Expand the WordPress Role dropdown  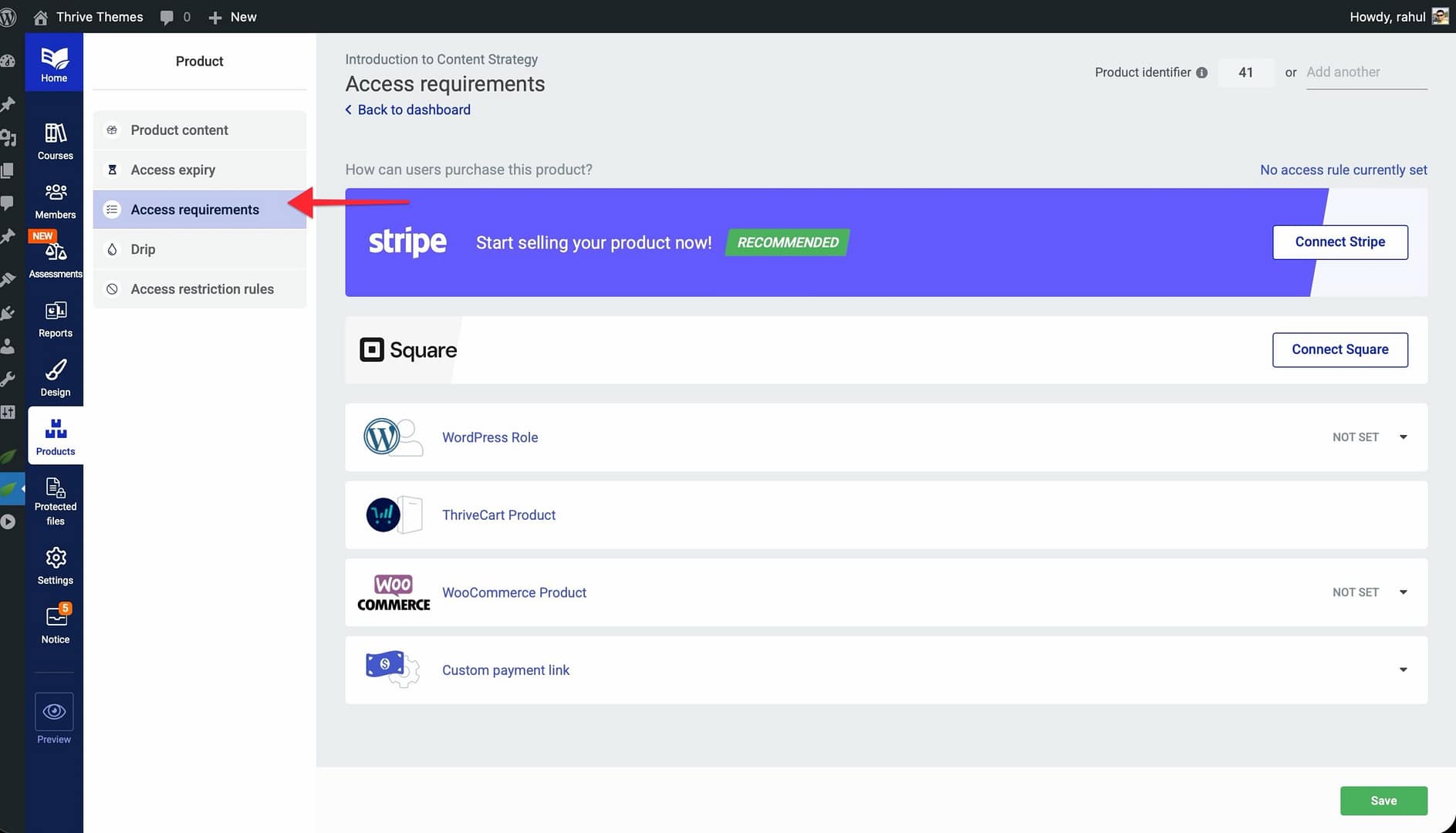coord(1403,437)
